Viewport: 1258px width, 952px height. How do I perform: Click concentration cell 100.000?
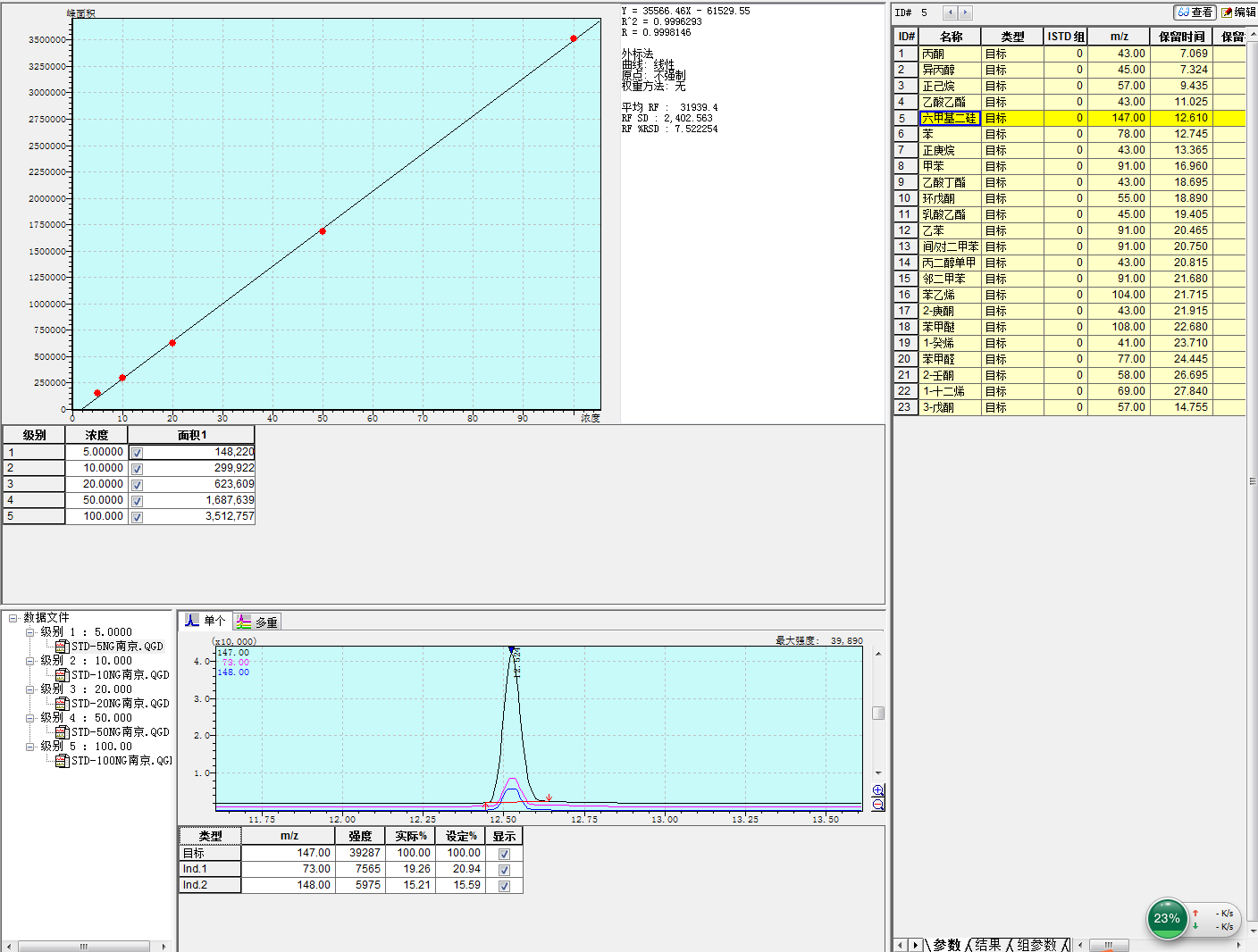pos(96,516)
